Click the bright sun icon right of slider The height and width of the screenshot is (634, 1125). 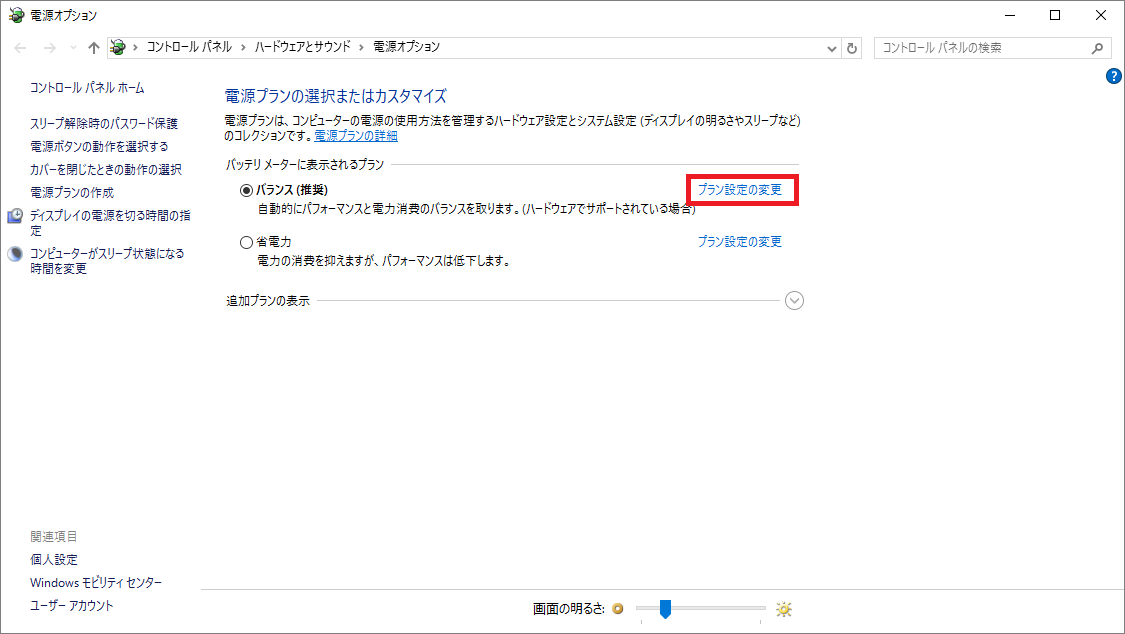783,609
